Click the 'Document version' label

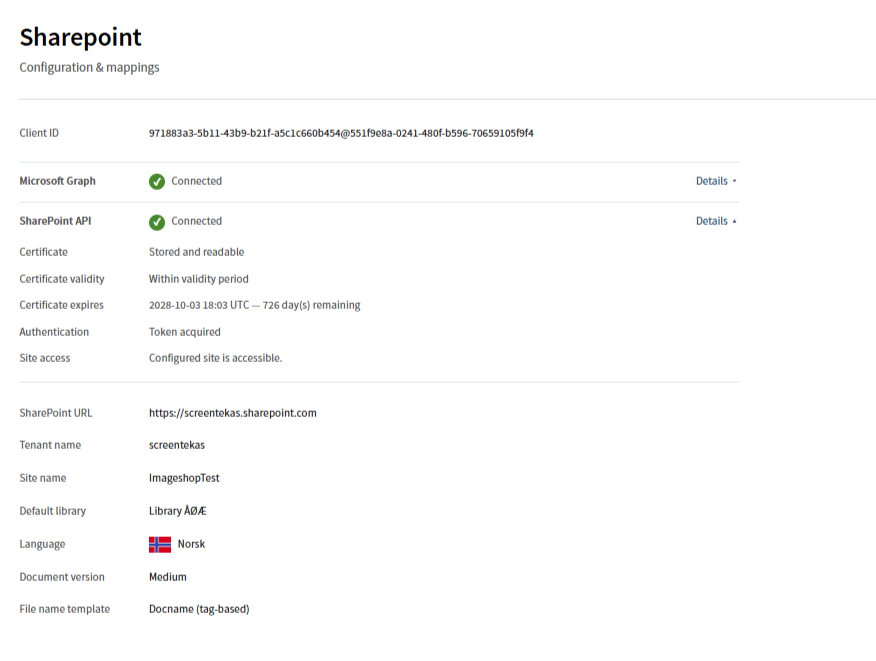click(62, 577)
